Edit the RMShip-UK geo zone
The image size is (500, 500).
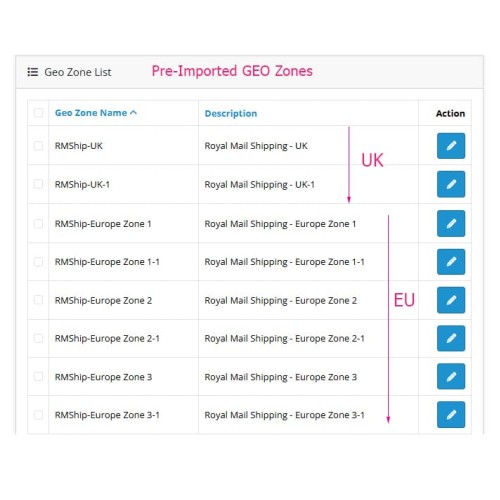[x=451, y=146]
